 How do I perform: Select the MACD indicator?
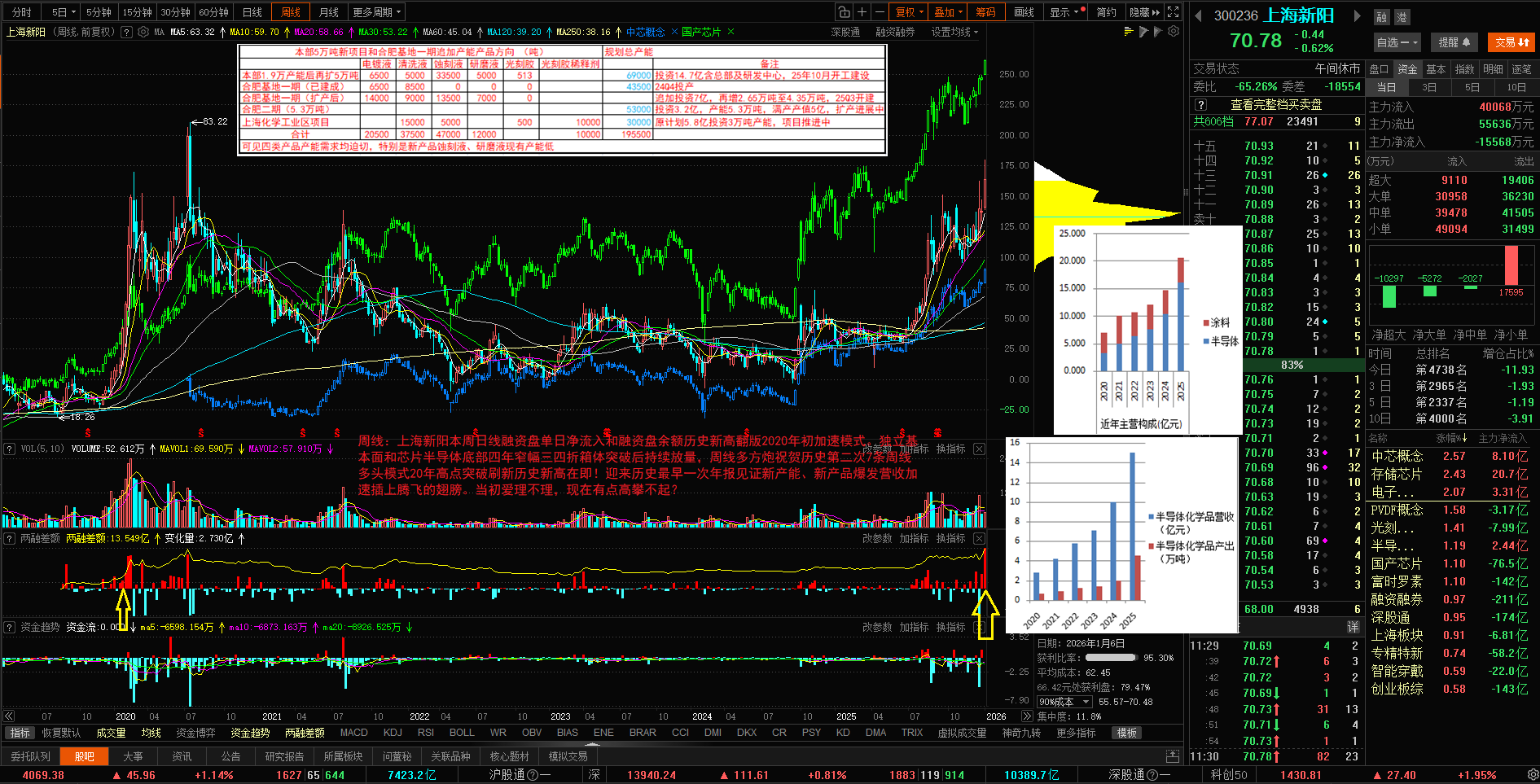click(x=353, y=733)
